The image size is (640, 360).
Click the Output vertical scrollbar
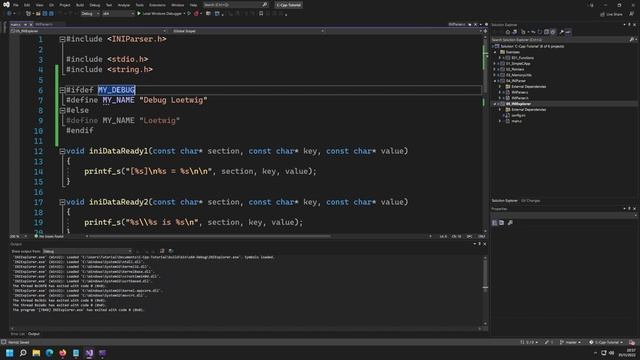tap(485, 291)
